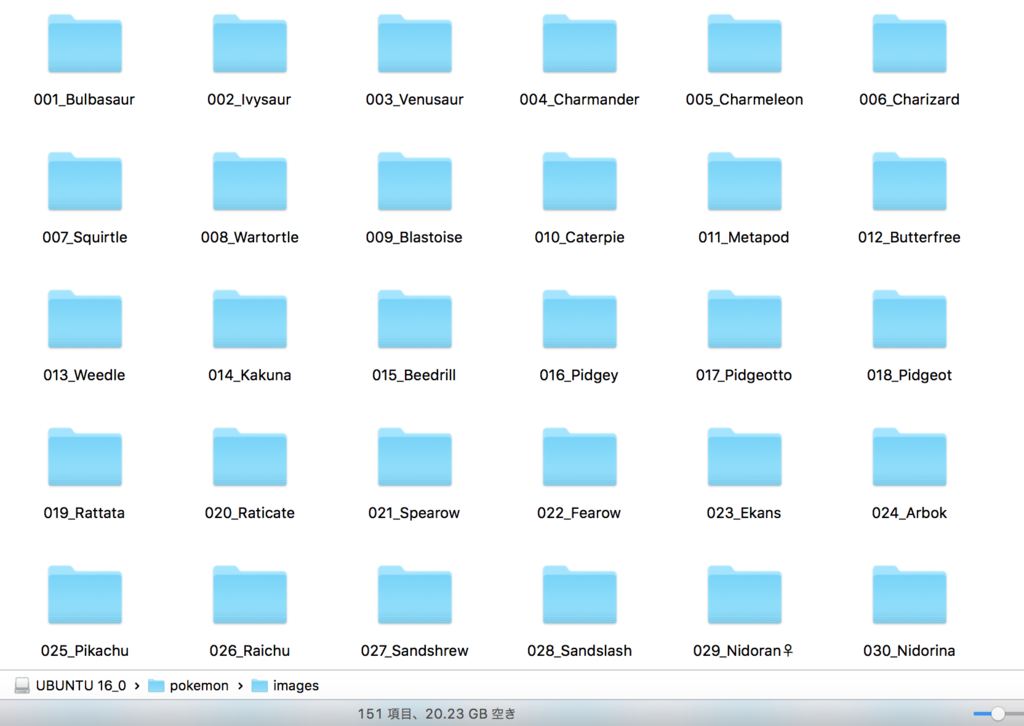This screenshot has height=726, width=1024.
Task: Select the 010_Caterpie folder icon
Action: click(x=579, y=182)
